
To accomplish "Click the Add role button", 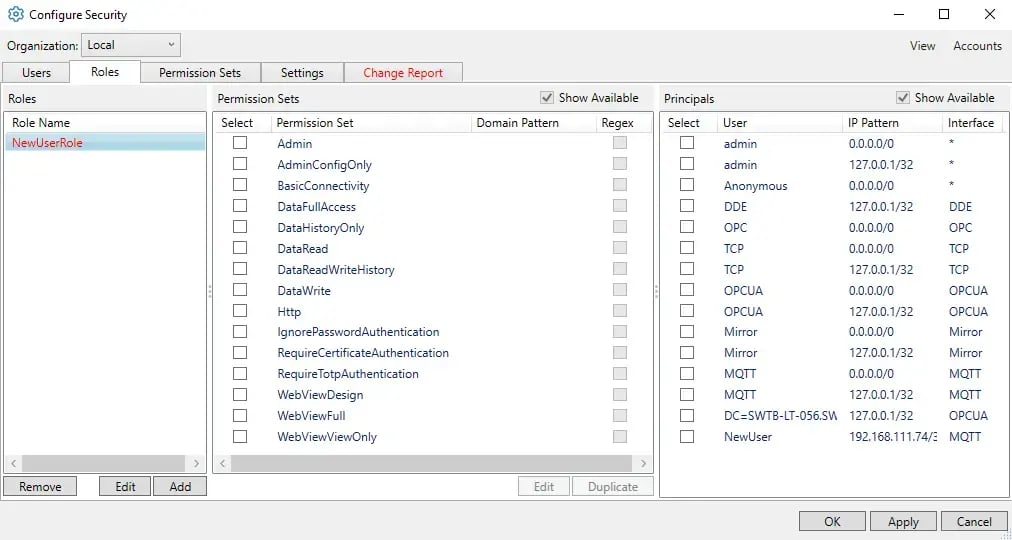I will pyautogui.click(x=180, y=486).
